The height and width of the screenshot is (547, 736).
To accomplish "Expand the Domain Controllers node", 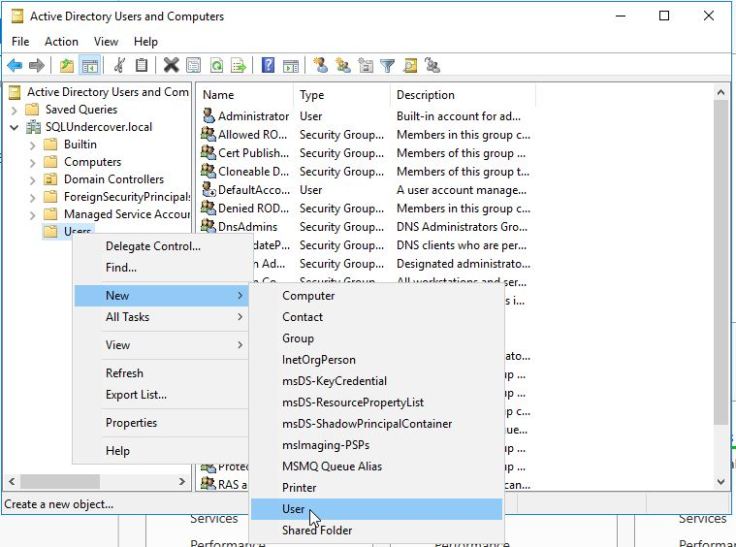I will tap(32, 180).
